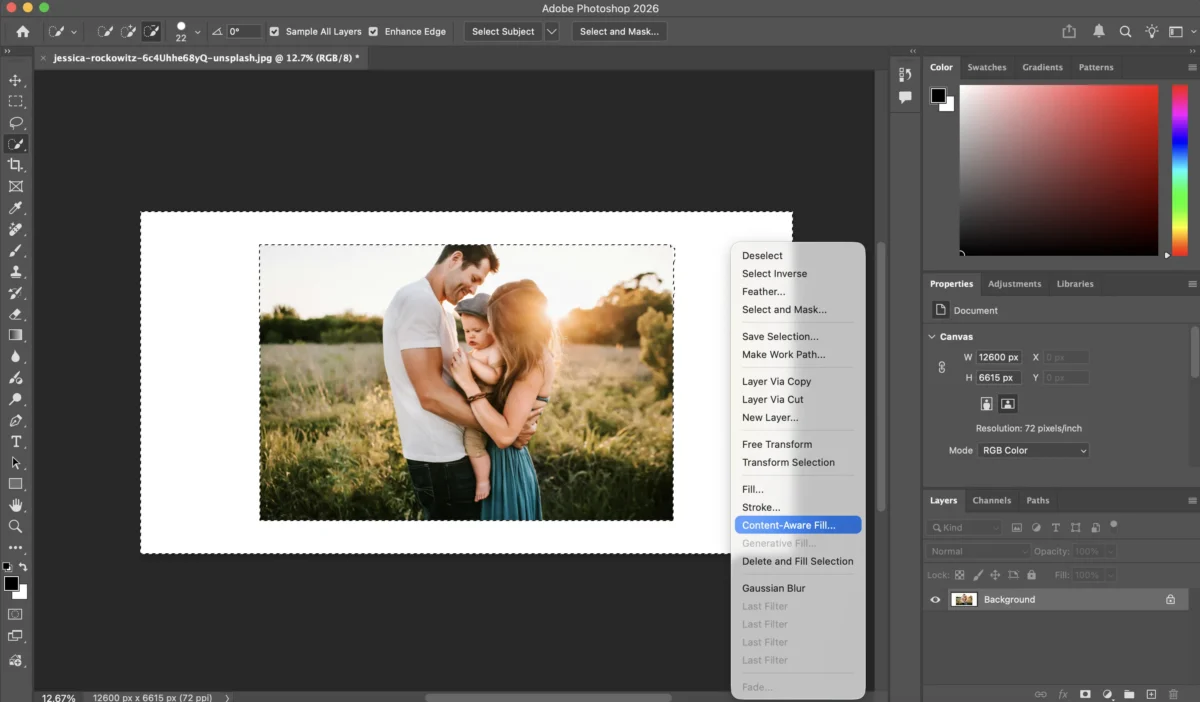
Task: Click the color picker gradient field
Action: coord(1058,170)
